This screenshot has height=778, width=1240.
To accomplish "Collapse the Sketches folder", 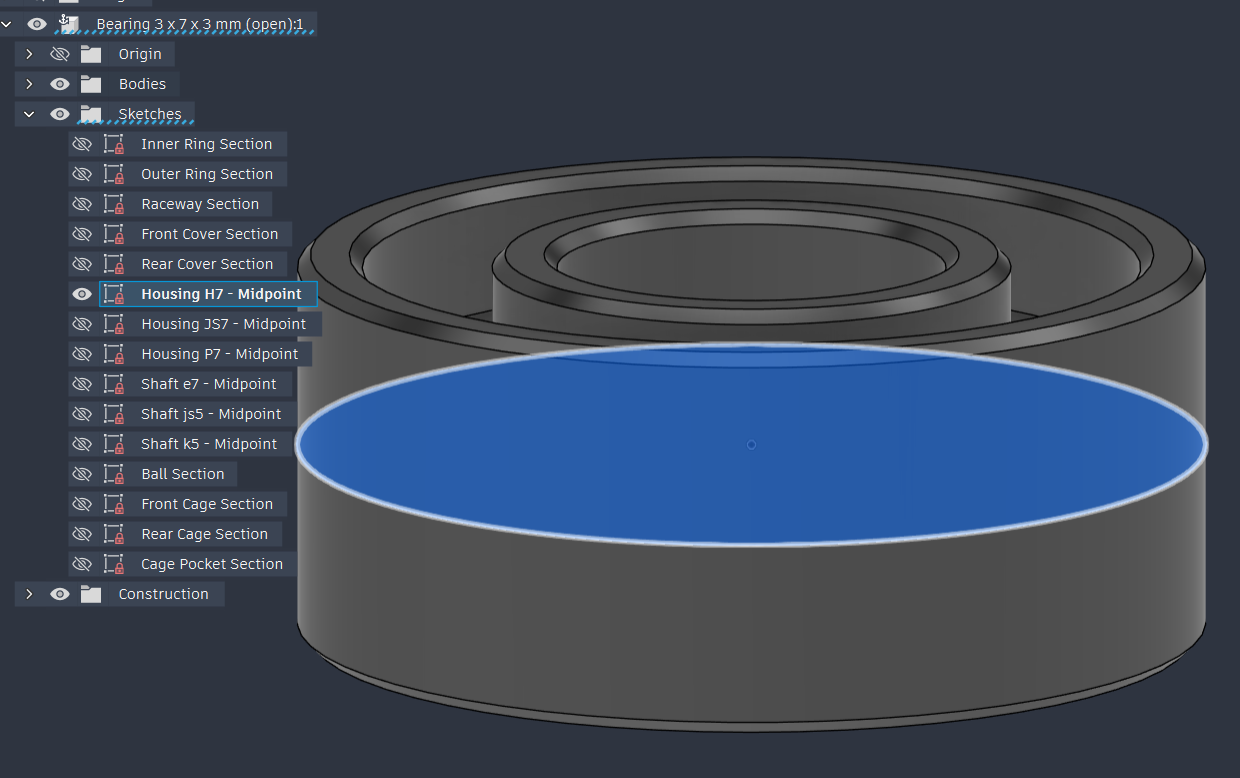I will [x=29, y=114].
